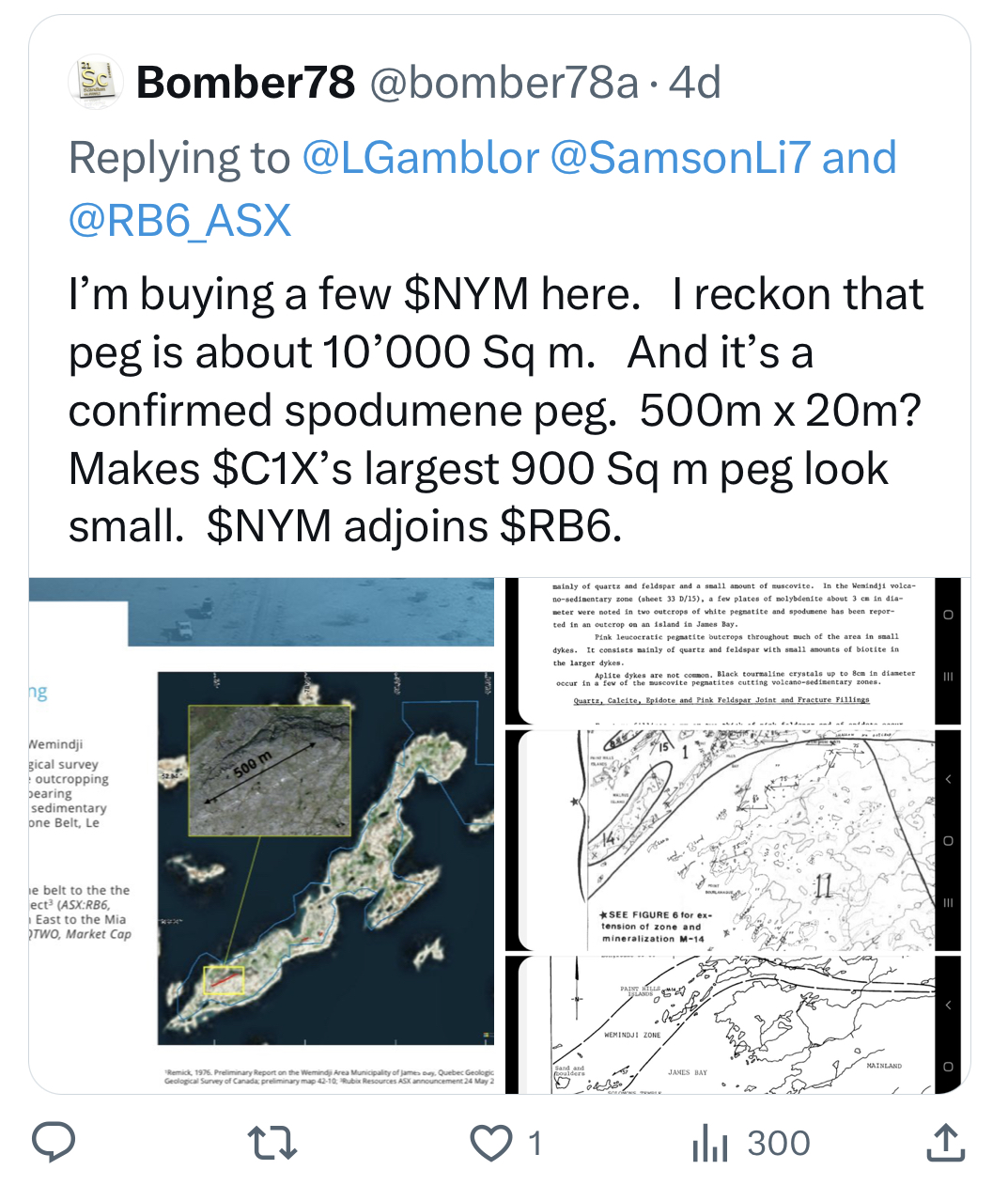Open the @LGamblor mention
This screenshot has width=1008, height=1201.
pyautogui.click(x=421, y=158)
